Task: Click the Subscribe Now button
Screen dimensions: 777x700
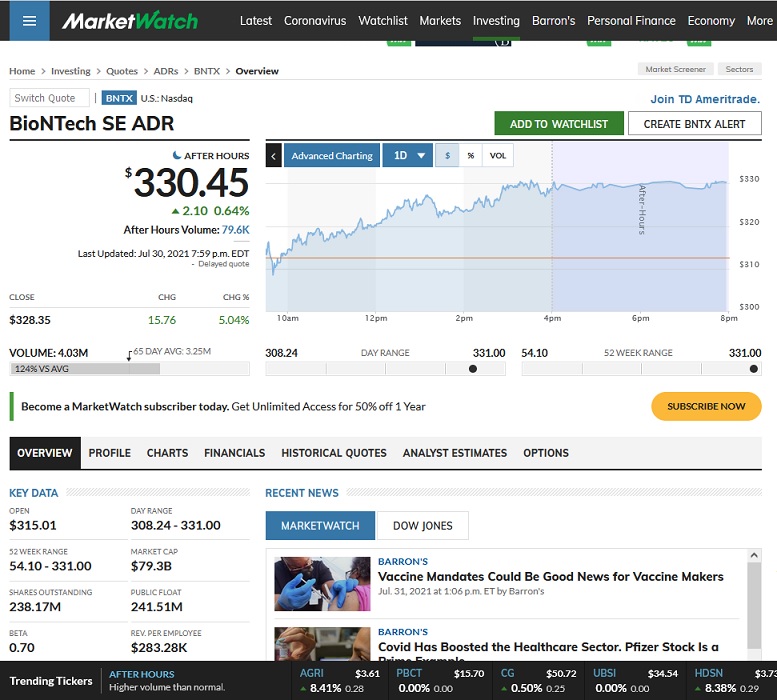Action: pos(706,406)
